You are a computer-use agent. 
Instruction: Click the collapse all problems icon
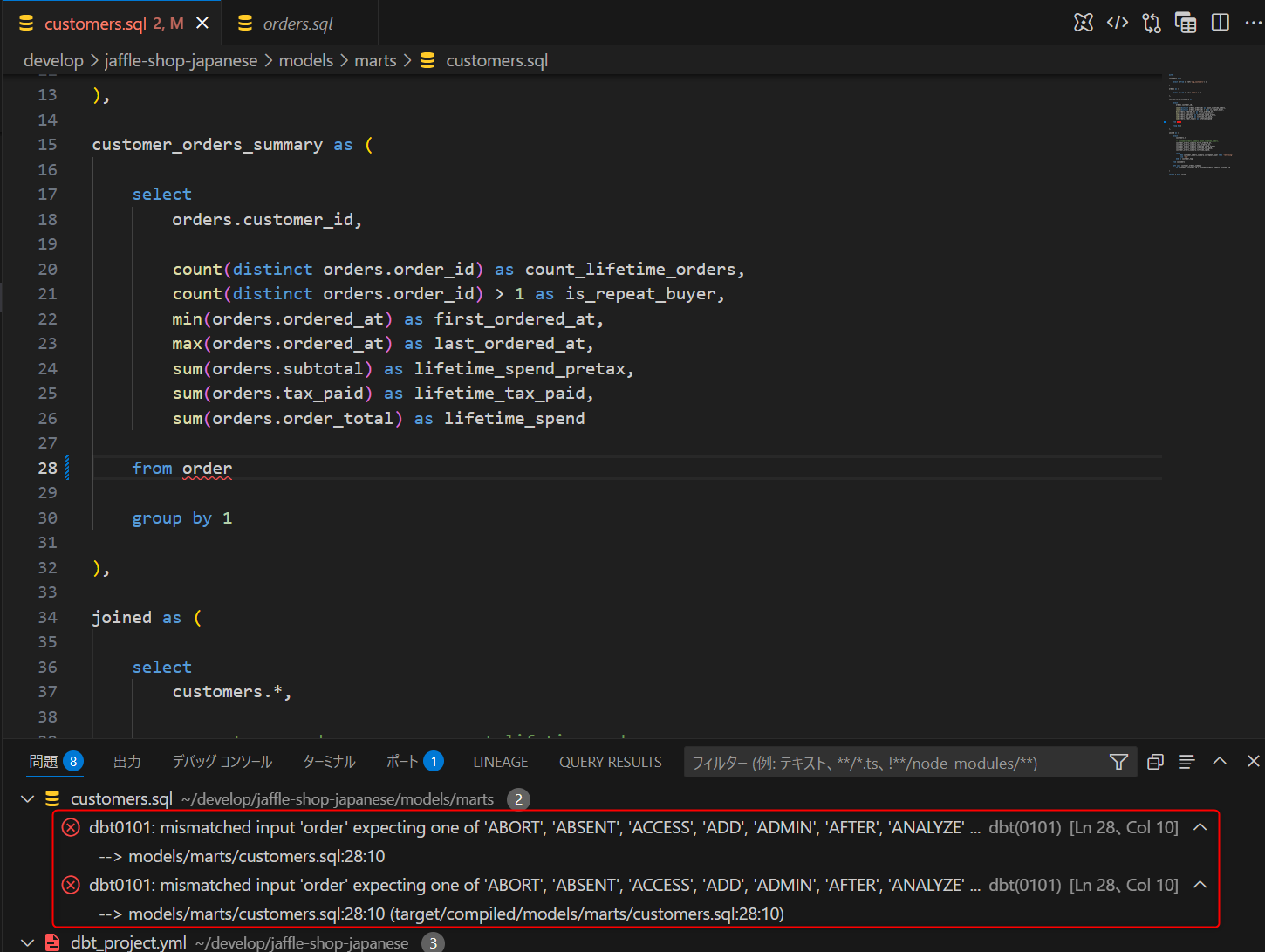tap(1155, 762)
